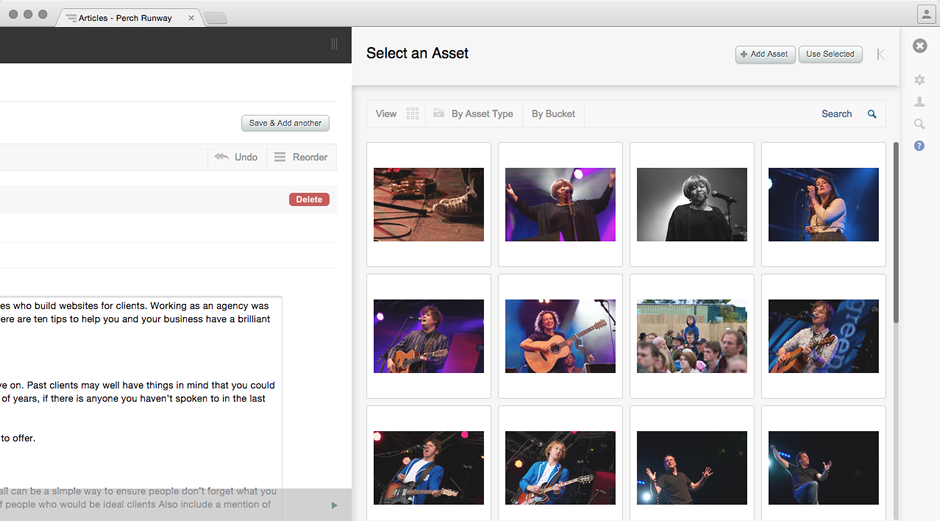Click the red Delete button
This screenshot has height=521, width=940.
pos(309,200)
